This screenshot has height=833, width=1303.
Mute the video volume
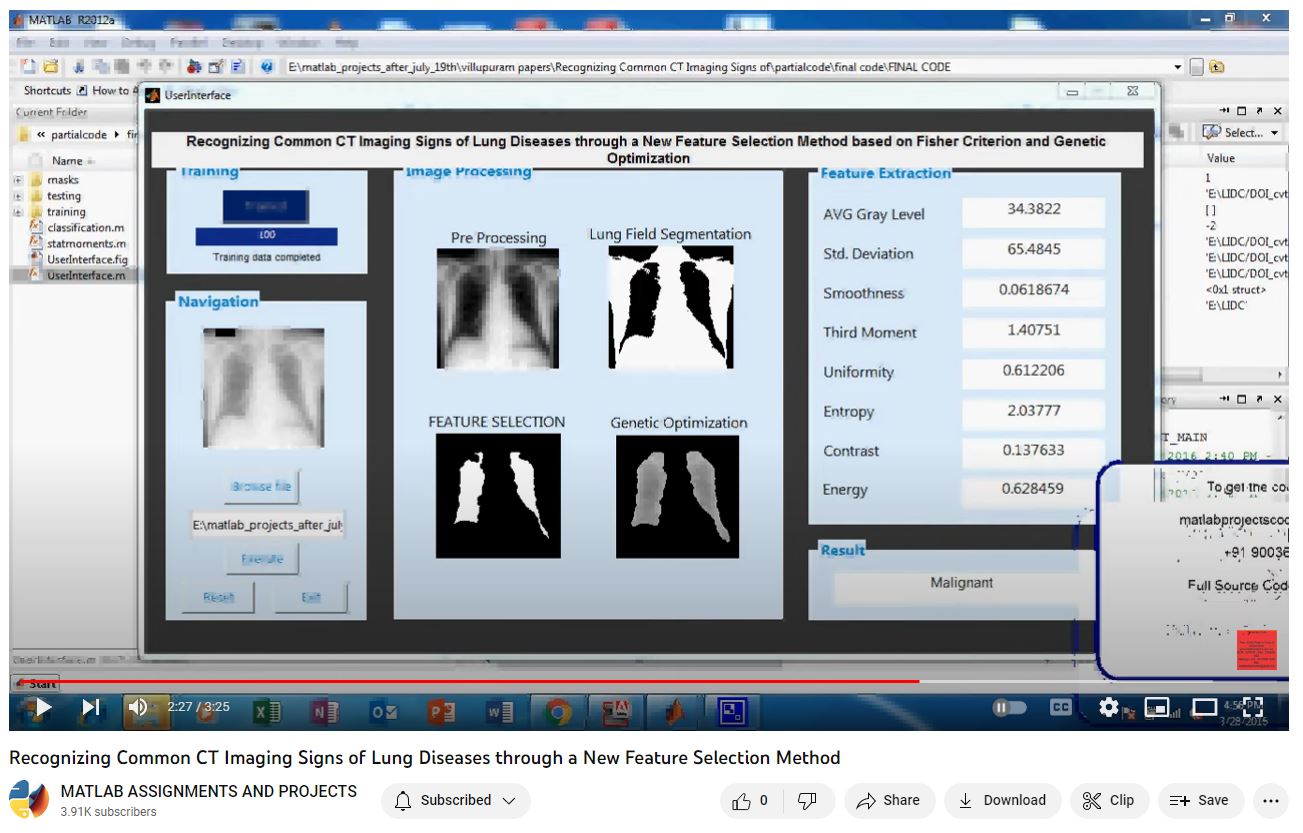138,708
